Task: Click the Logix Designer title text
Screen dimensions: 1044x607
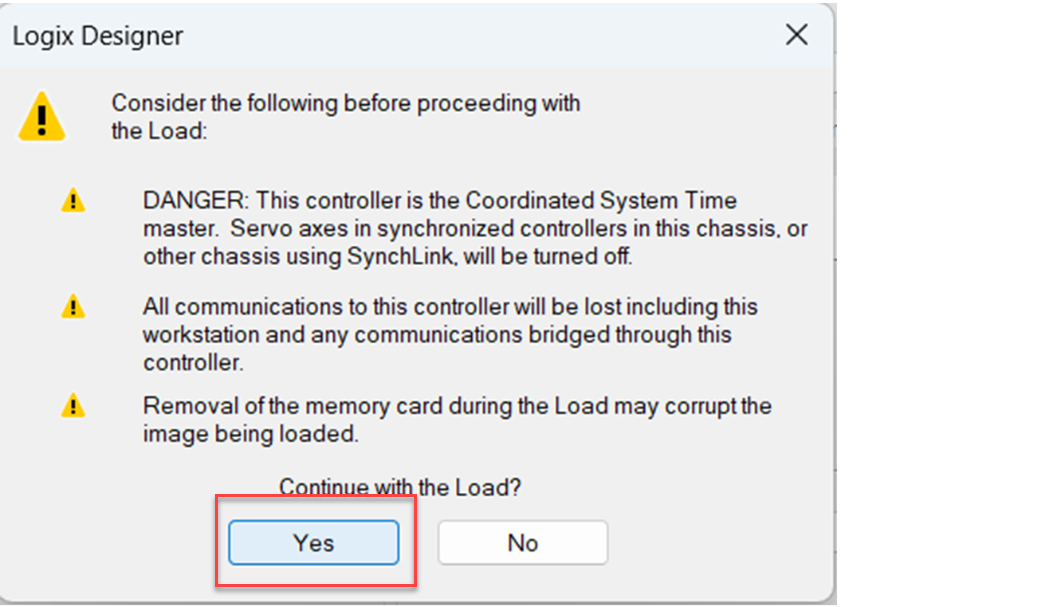Action: click(x=97, y=37)
